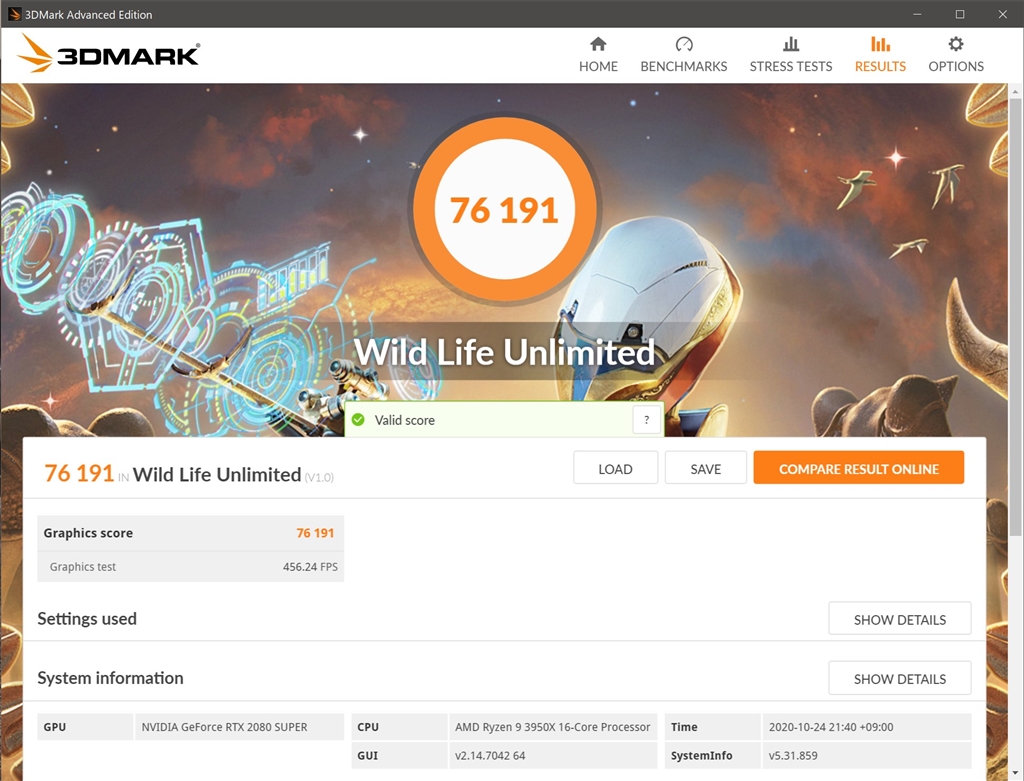This screenshot has height=781, width=1024.
Task: Click the orange score circle 76 191
Action: pyautogui.click(x=504, y=209)
